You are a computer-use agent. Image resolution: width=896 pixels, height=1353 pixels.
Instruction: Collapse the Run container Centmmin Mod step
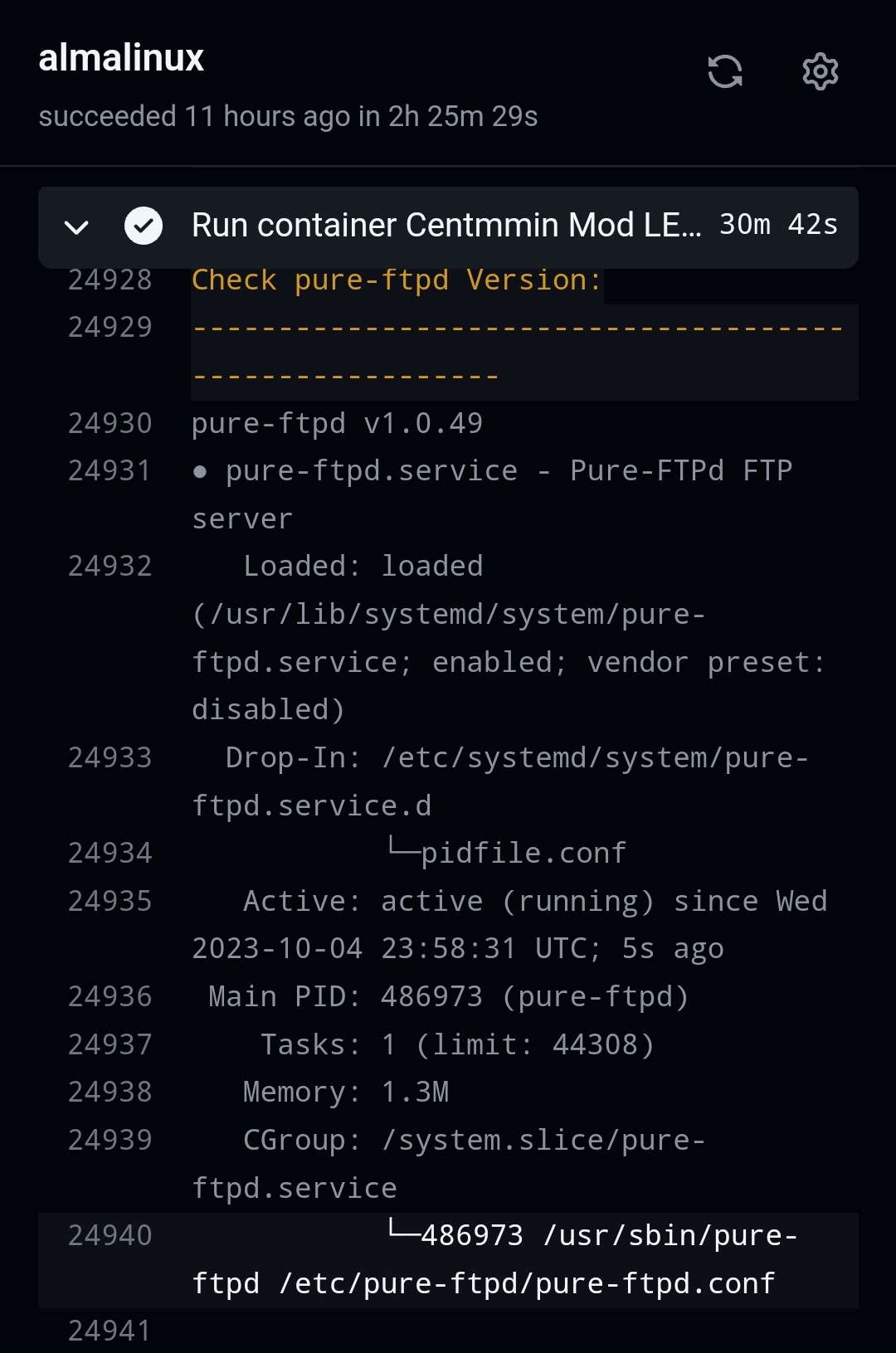tap(76, 226)
